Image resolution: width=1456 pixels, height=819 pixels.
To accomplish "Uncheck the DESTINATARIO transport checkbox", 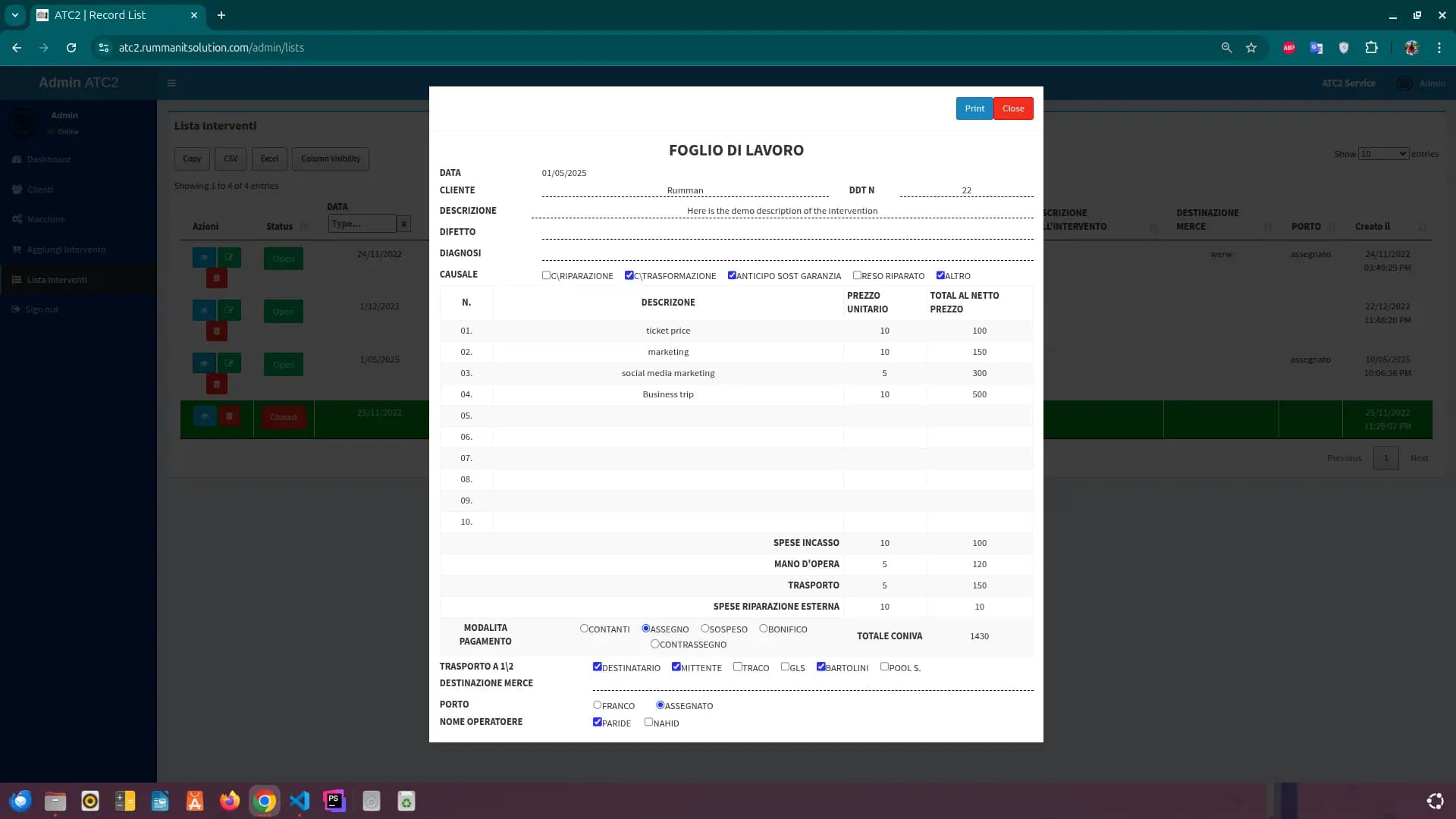I will click(x=597, y=667).
